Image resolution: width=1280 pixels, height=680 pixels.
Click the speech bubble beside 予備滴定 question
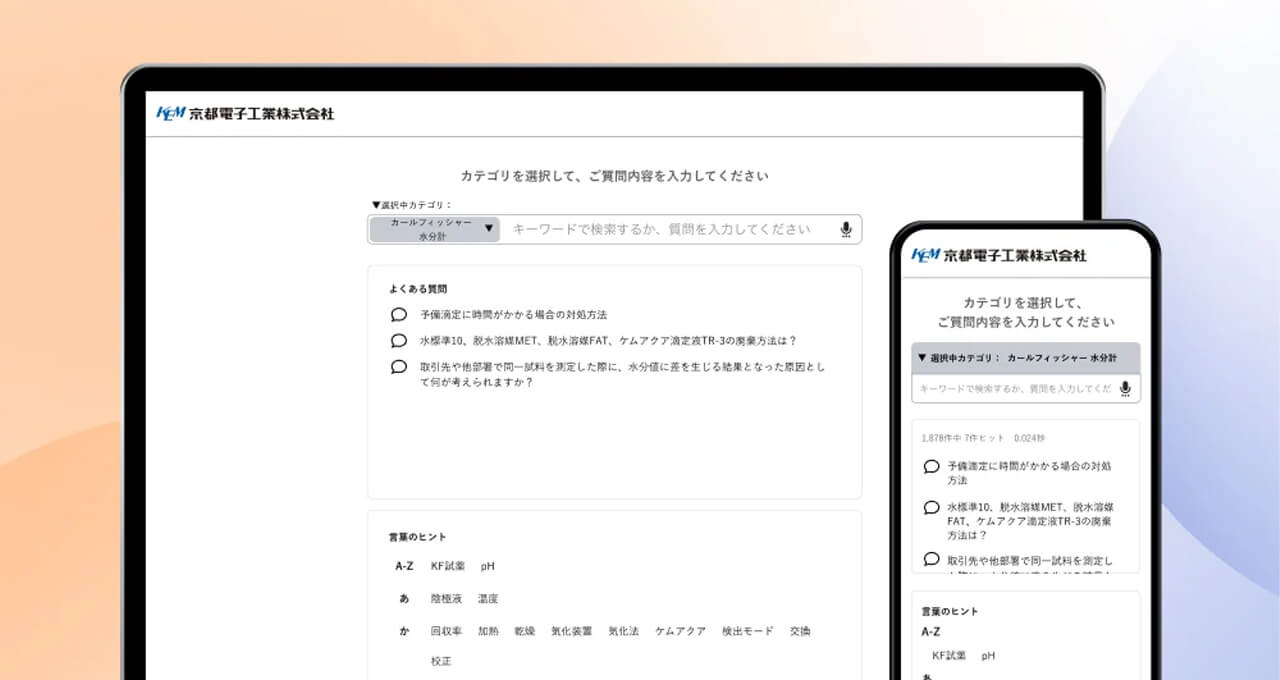[x=398, y=313]
